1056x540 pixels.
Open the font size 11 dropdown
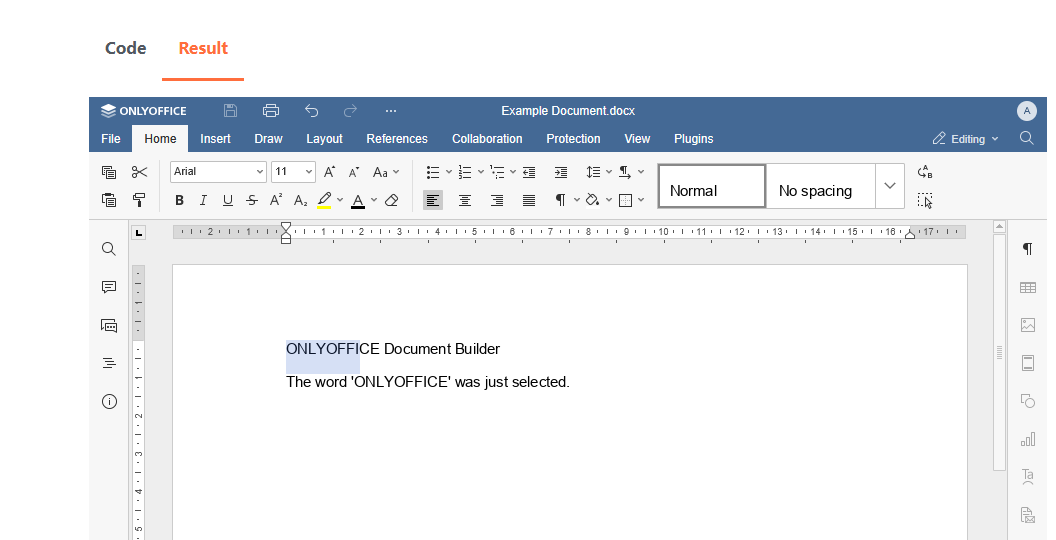coord(308,172)
